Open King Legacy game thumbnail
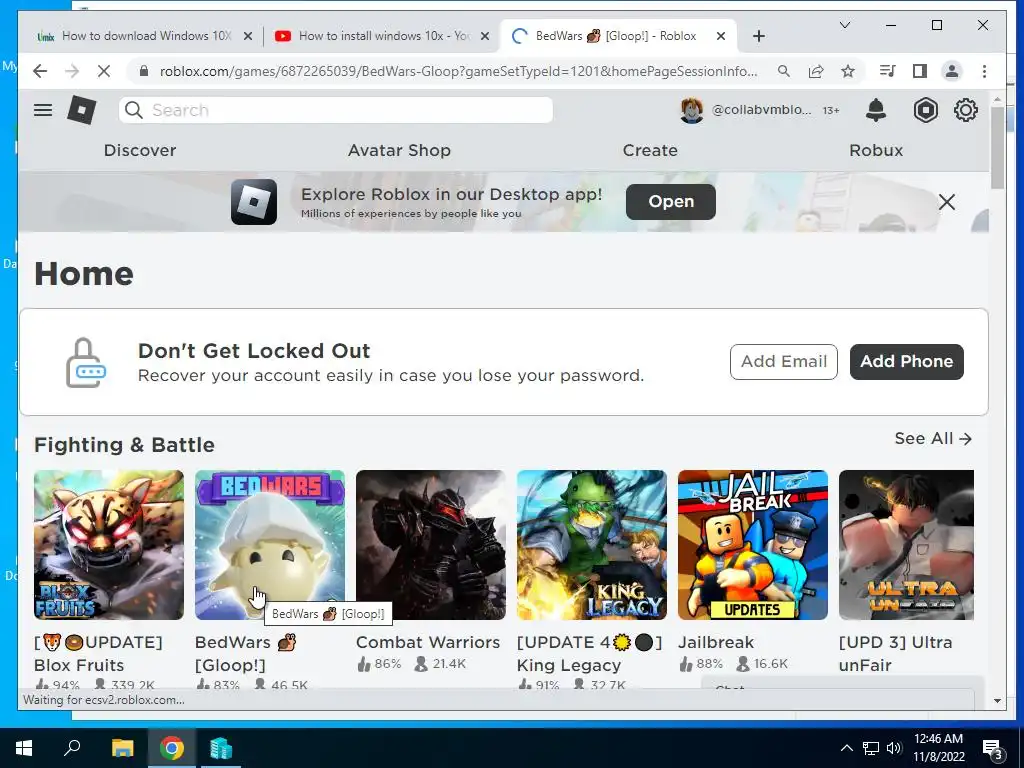This screenshot has width=1024, height=768. (592, 545)
